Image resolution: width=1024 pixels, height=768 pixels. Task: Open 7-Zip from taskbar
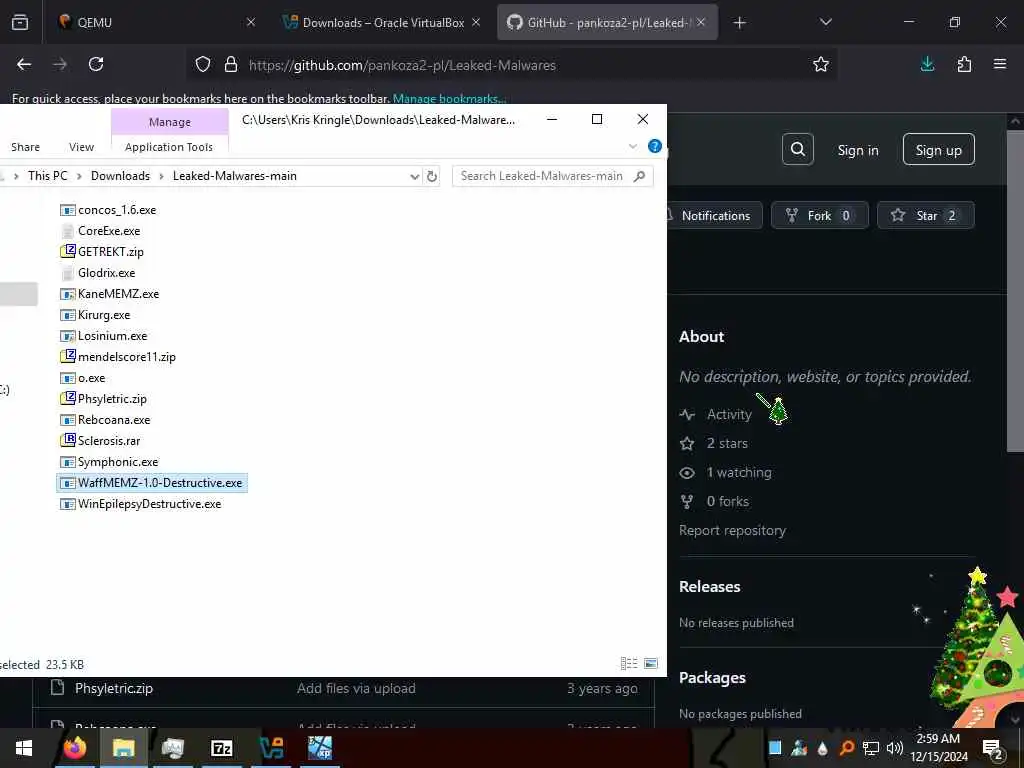221,748
